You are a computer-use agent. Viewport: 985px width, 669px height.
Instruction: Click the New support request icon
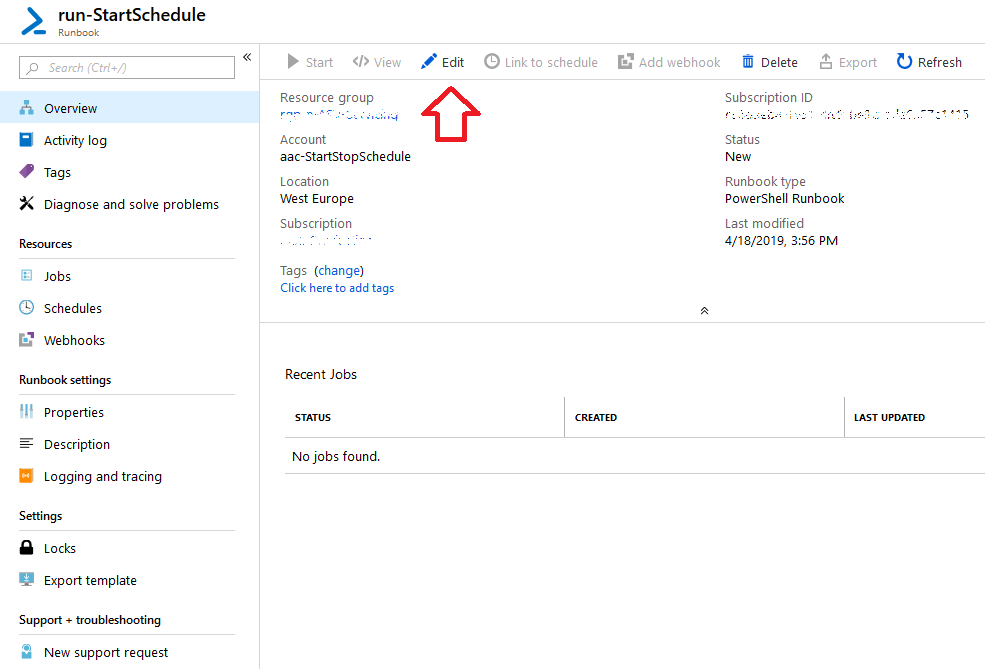click(26, 652)
